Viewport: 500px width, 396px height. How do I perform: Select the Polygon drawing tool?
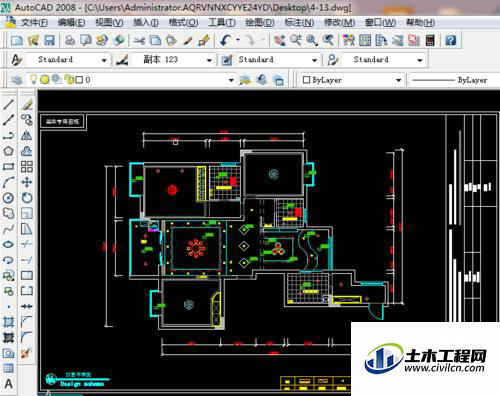(8, 151)
